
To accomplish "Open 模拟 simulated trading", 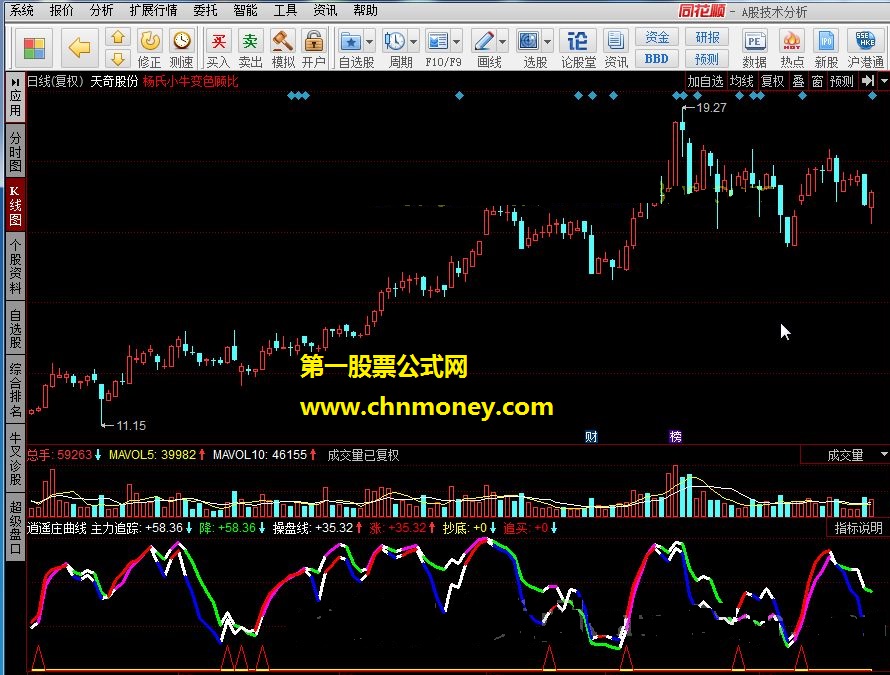I will [x=283, y=49].
